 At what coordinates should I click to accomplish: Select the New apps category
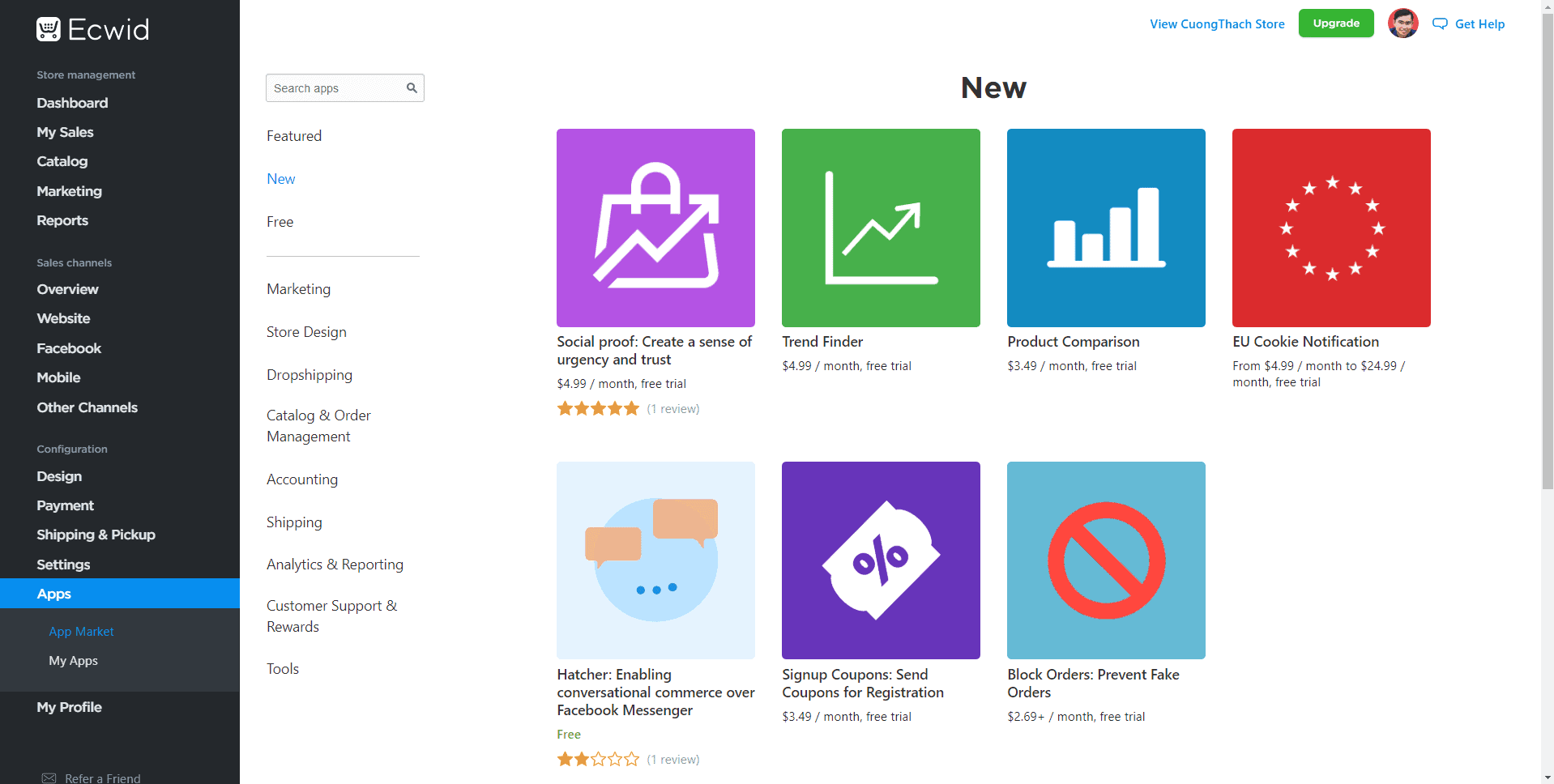point(281,179)
